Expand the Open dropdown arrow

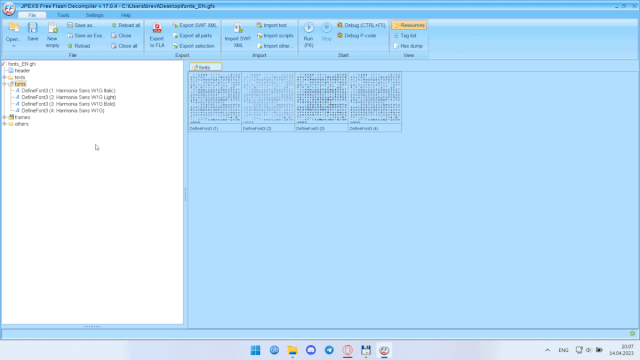tap(13, 46)
